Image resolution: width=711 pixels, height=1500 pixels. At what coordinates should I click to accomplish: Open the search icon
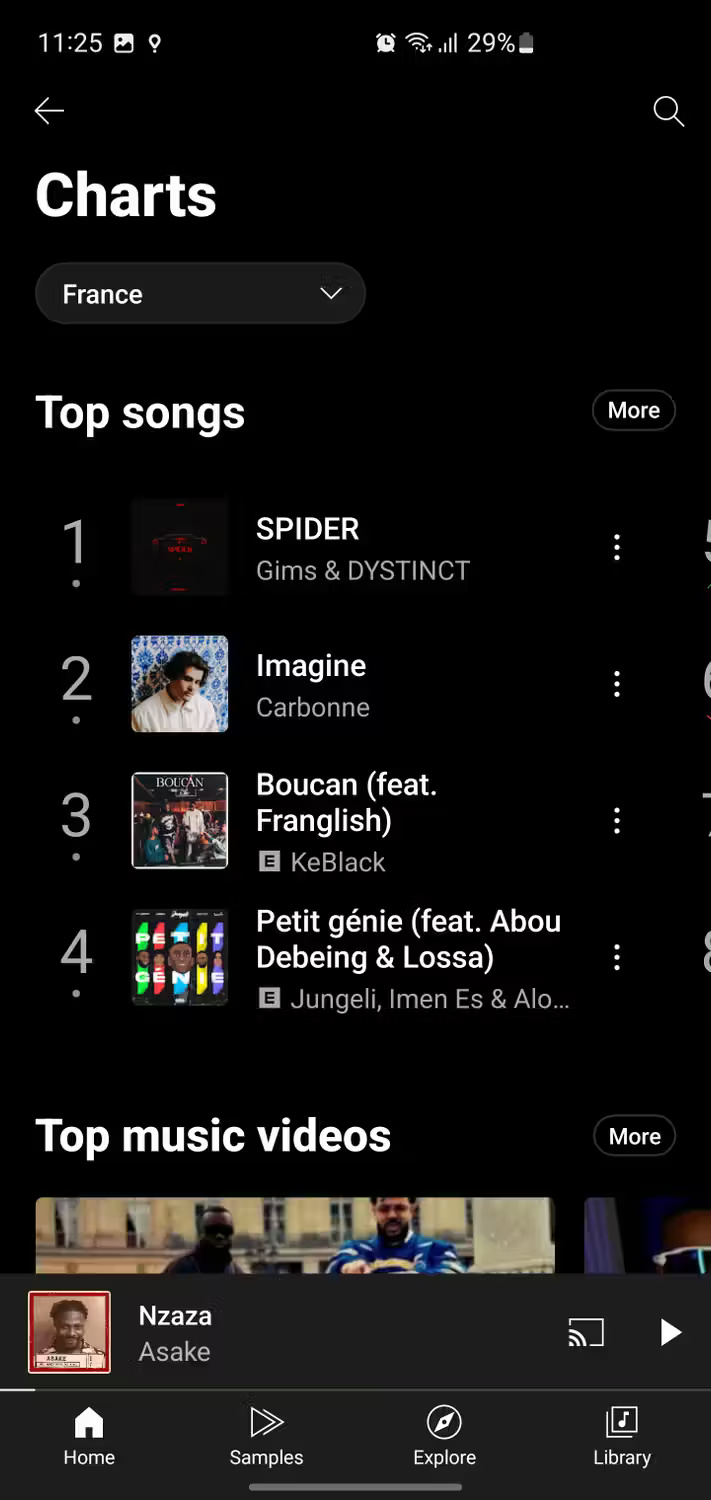coord(667,111)
